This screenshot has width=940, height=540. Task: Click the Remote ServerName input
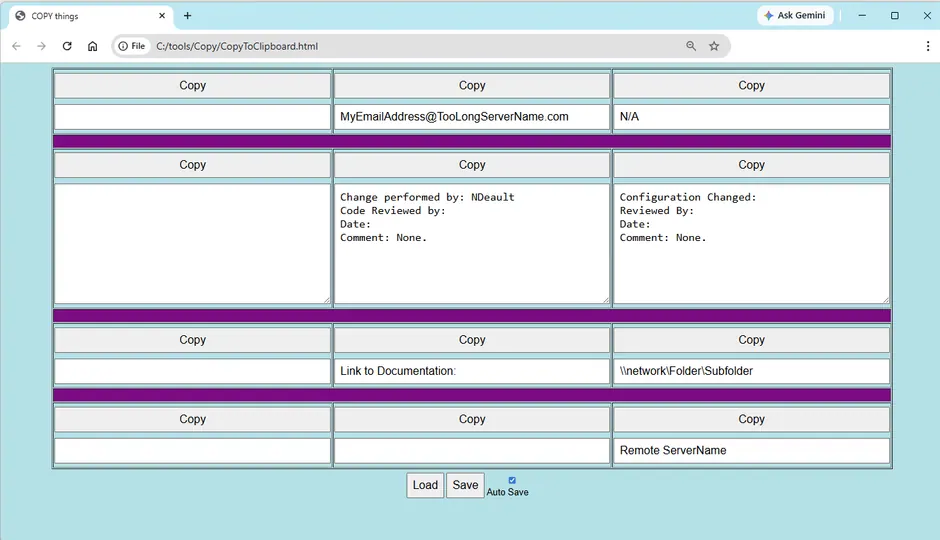pyautogui.click(x=751, y=451)
